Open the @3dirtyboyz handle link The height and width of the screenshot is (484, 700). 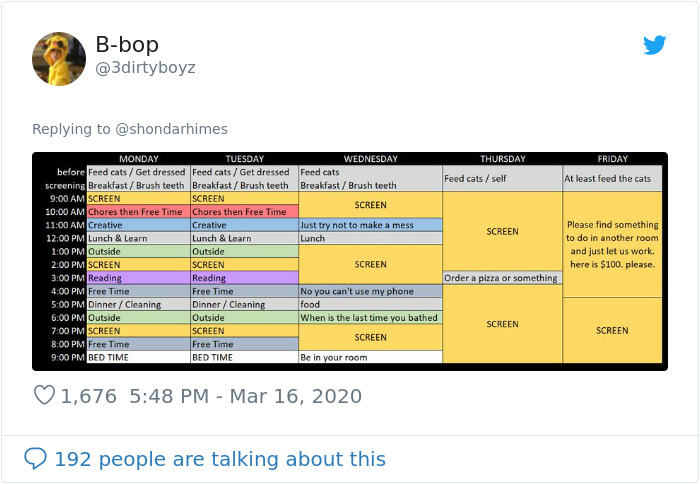click(x=145, y=68)
